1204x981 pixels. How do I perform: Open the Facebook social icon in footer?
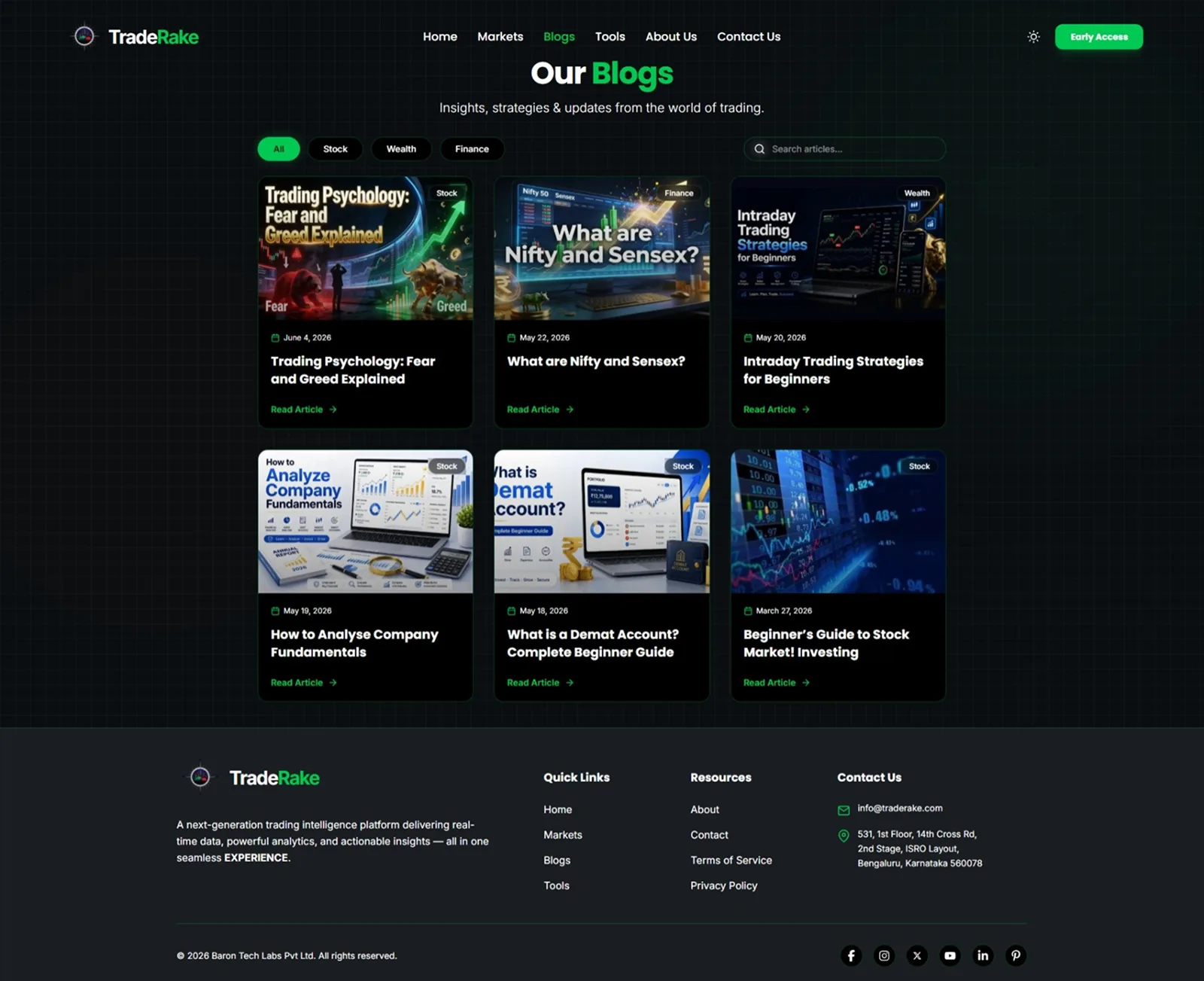click(x=851, y=955)
